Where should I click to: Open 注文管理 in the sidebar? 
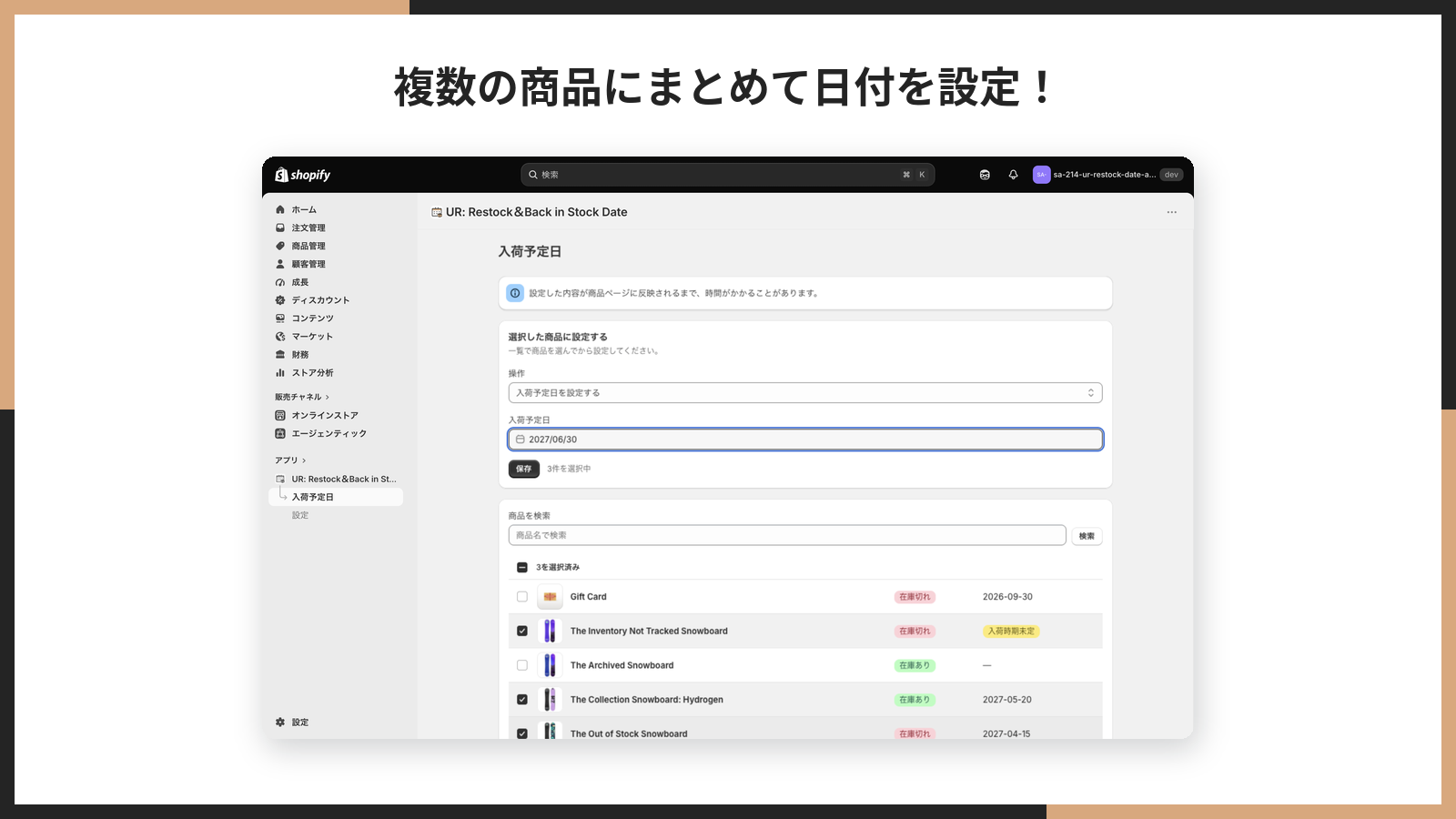click(x=308, y=227)
